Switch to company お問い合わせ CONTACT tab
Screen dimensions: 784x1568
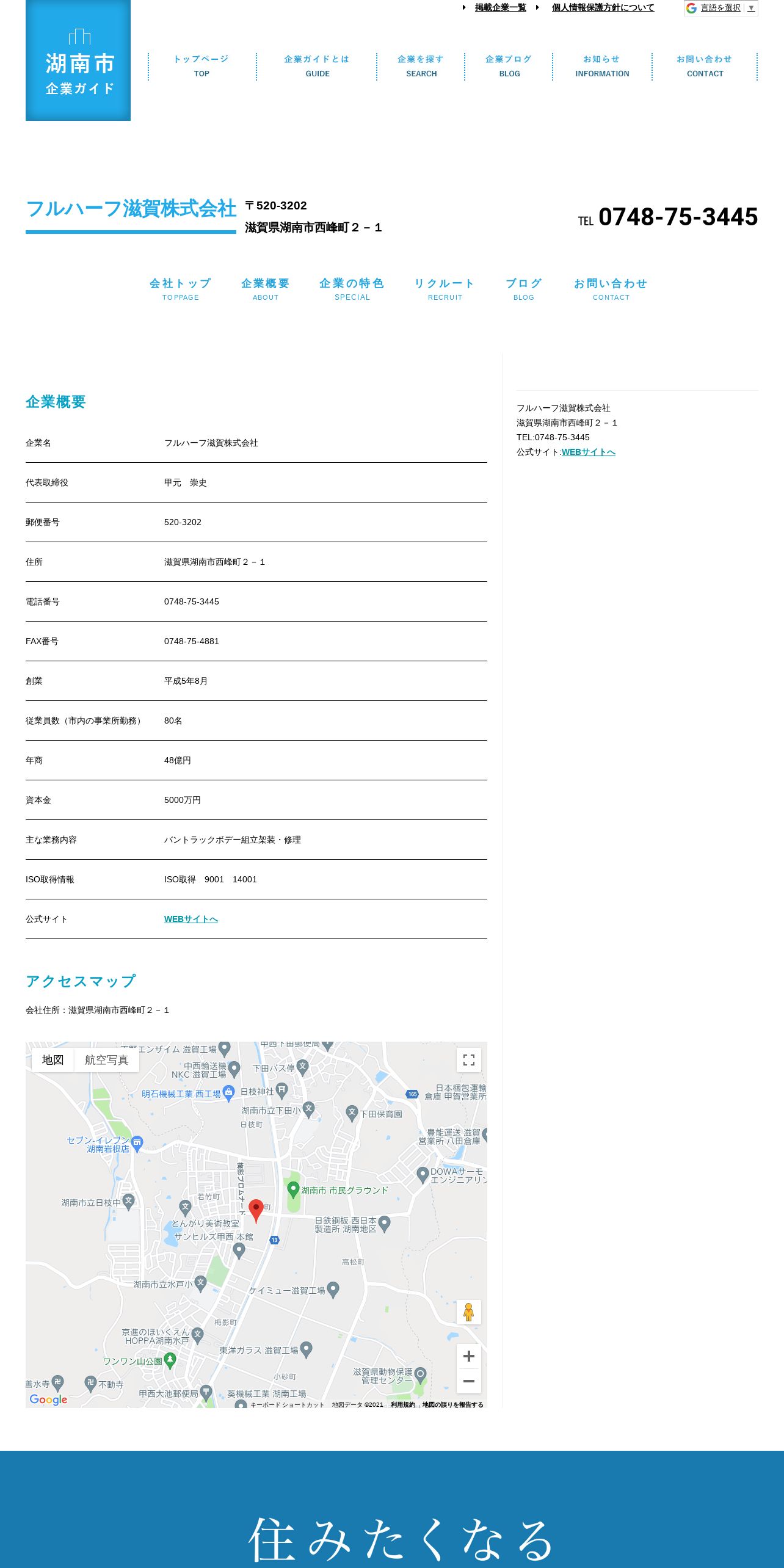click(x=611, y=289)
